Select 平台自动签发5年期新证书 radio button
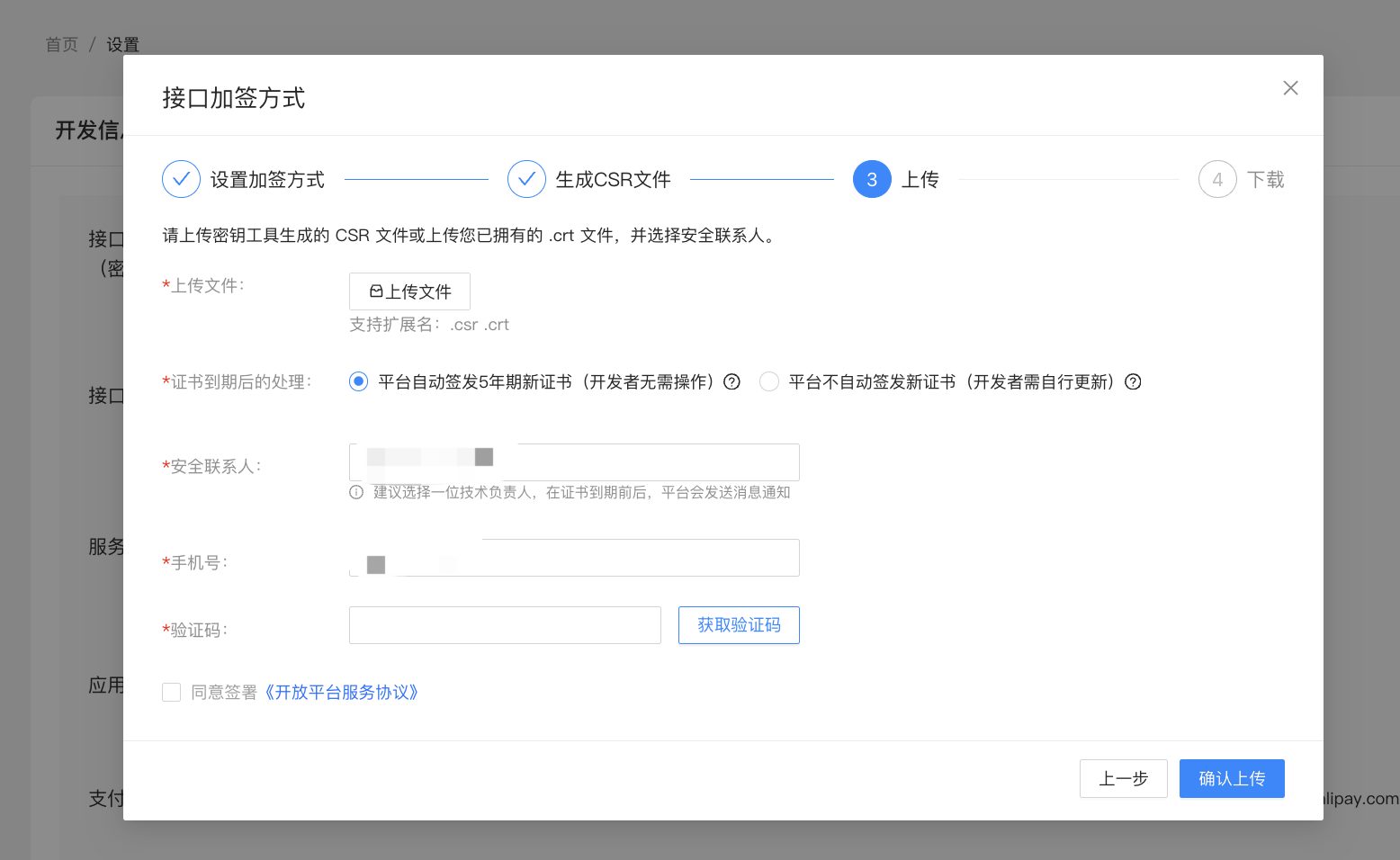Viewport: 1400px width, 860px height. 359,382
